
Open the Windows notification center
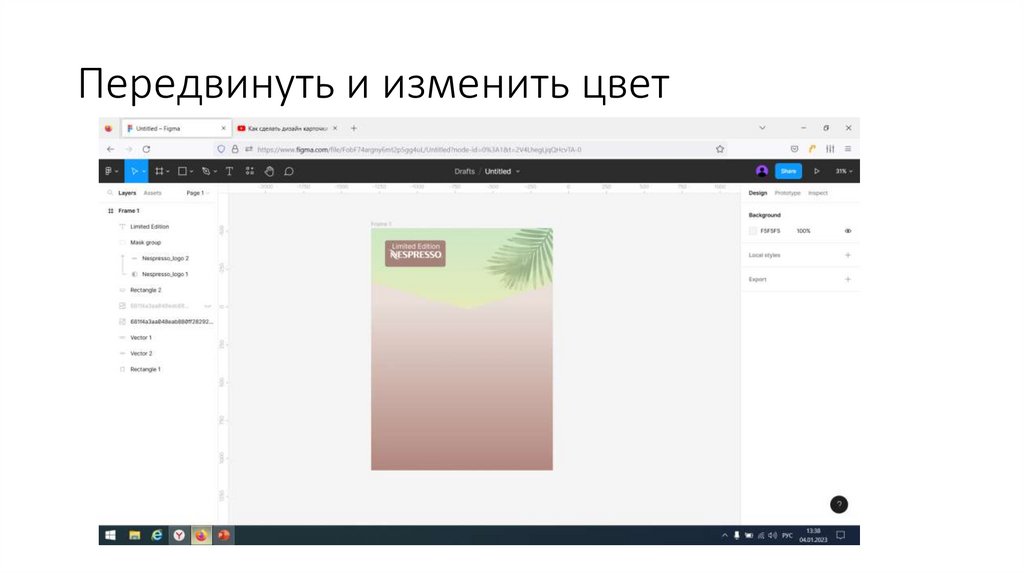[x=841, y=535]
